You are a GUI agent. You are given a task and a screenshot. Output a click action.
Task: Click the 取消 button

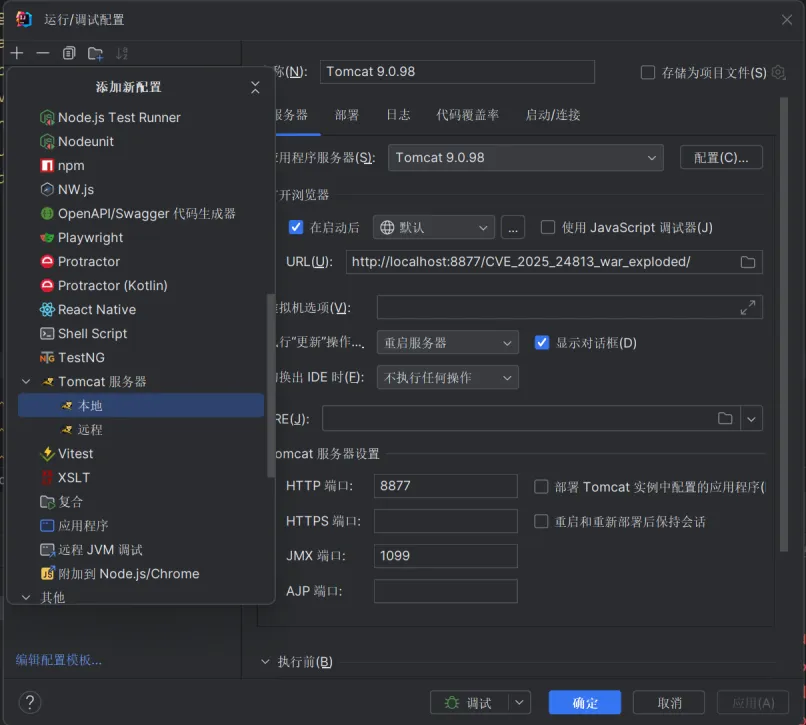669,702
